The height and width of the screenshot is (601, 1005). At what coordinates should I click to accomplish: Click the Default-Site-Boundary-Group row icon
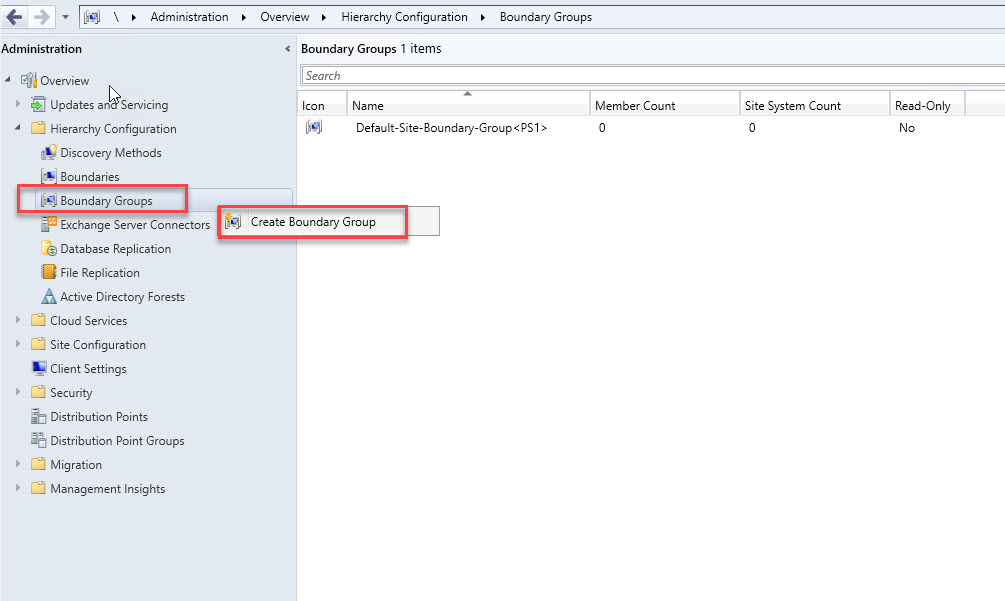tap(313, 128)
